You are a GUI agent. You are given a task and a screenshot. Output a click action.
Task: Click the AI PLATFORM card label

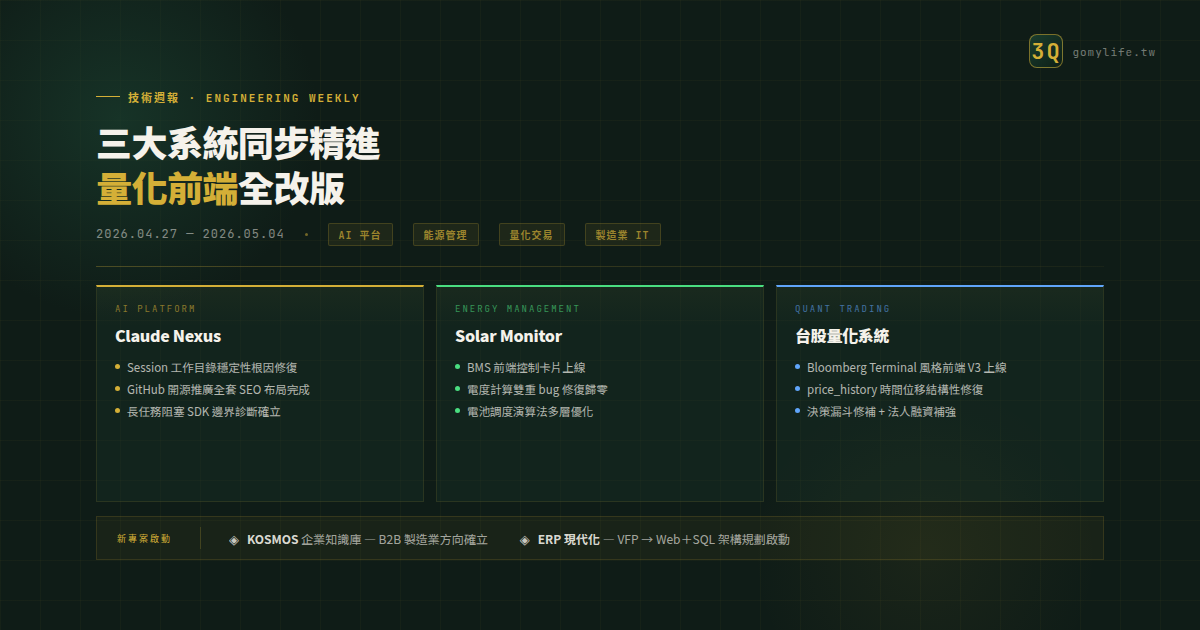tap(155, 309)
